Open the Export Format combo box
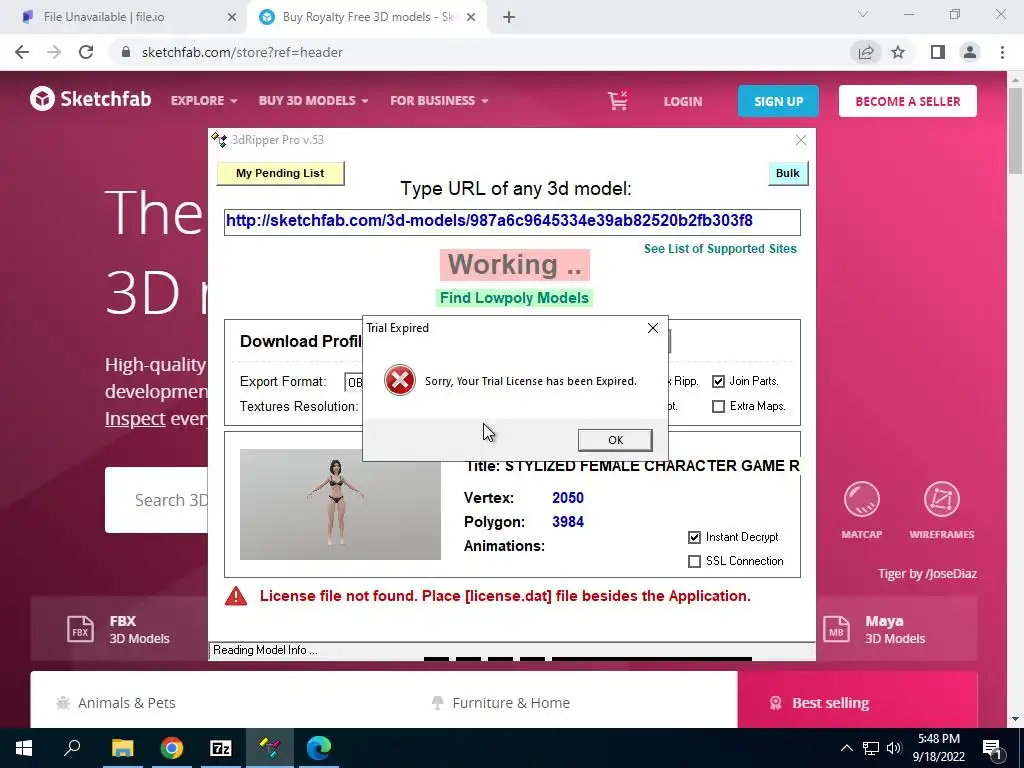1024x768 pixels. (x=353, y=382)
